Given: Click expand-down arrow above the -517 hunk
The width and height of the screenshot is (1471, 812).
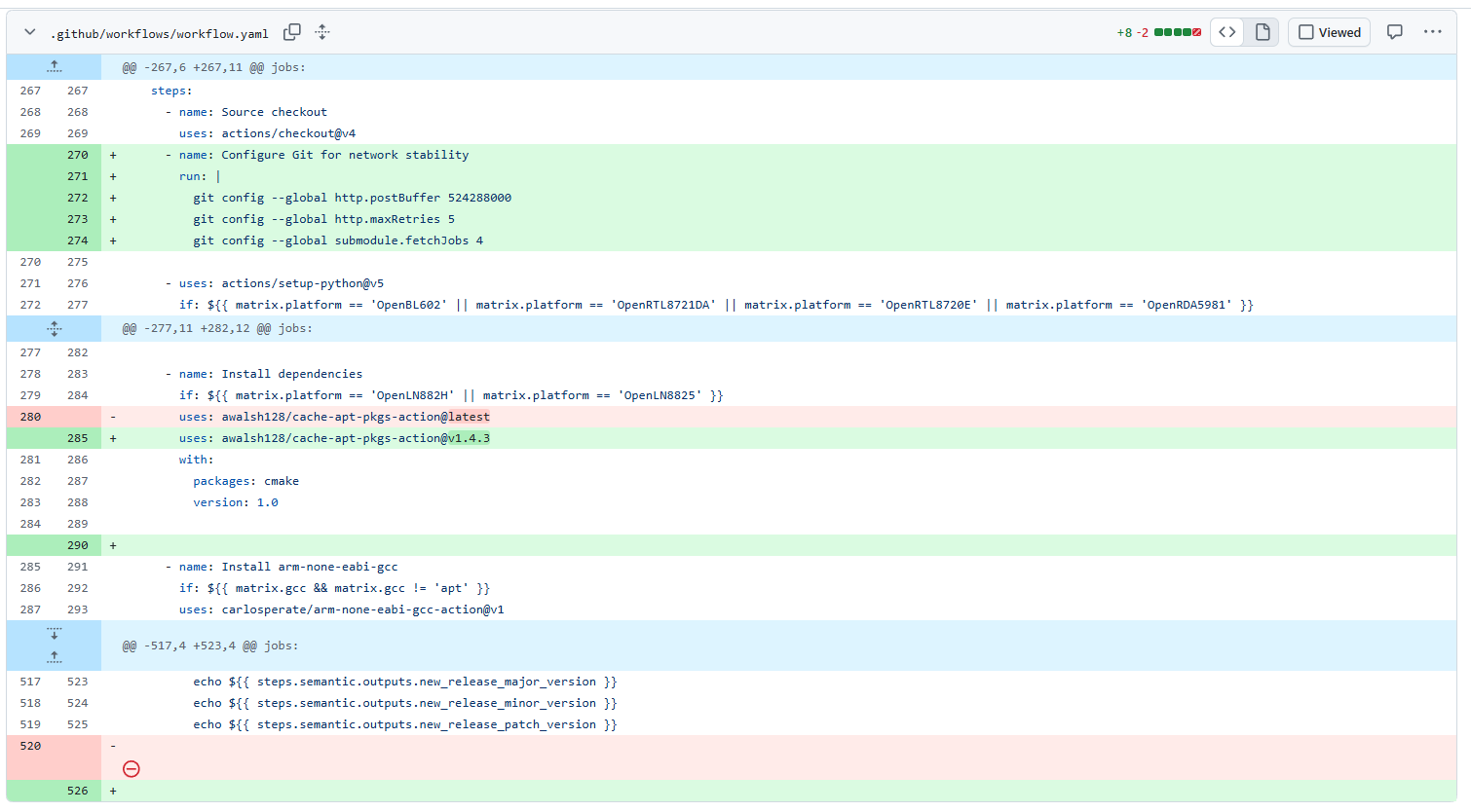Looking at the screenshot, I should [55, 633].
